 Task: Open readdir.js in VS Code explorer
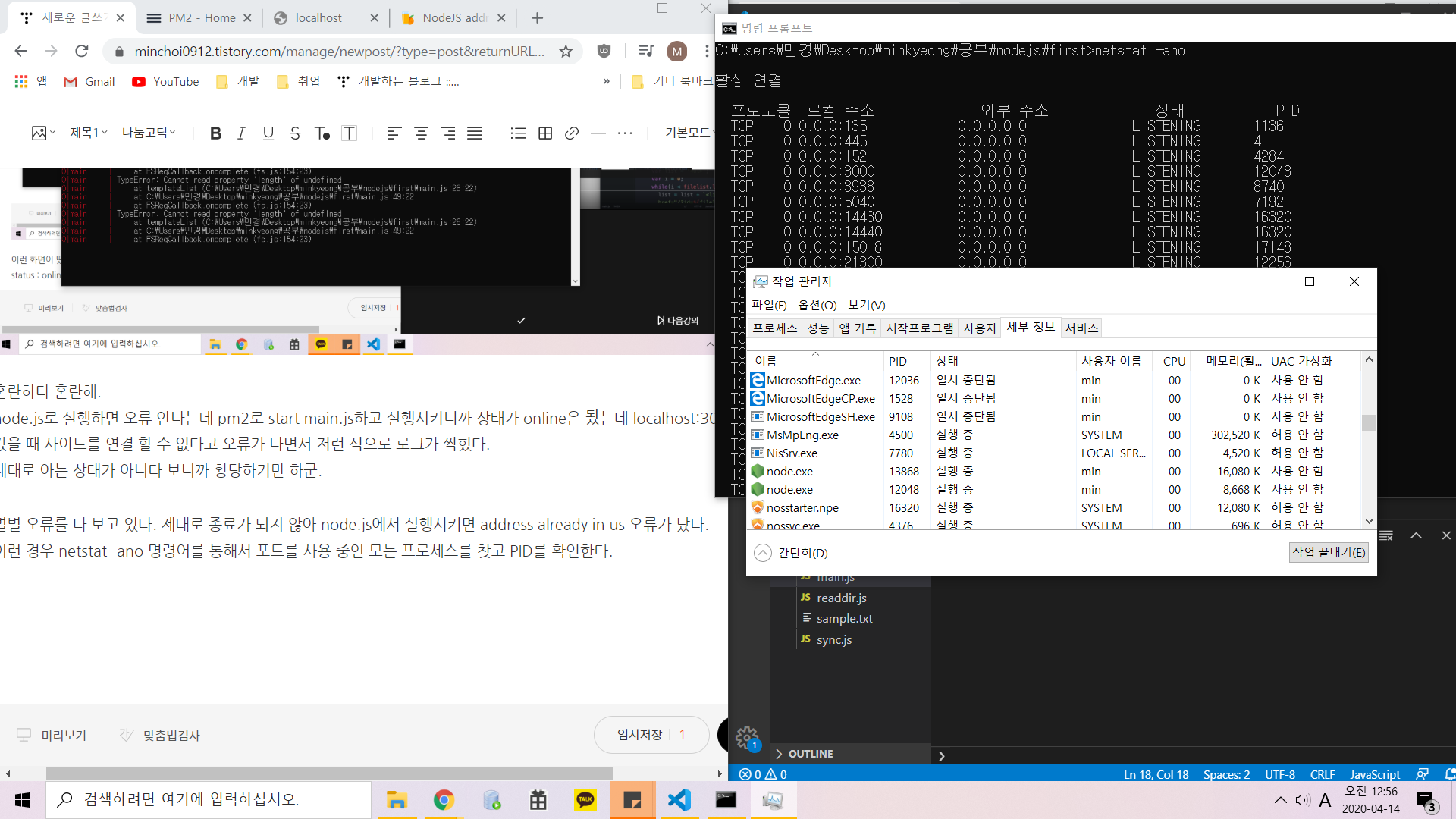click(841, 598)
